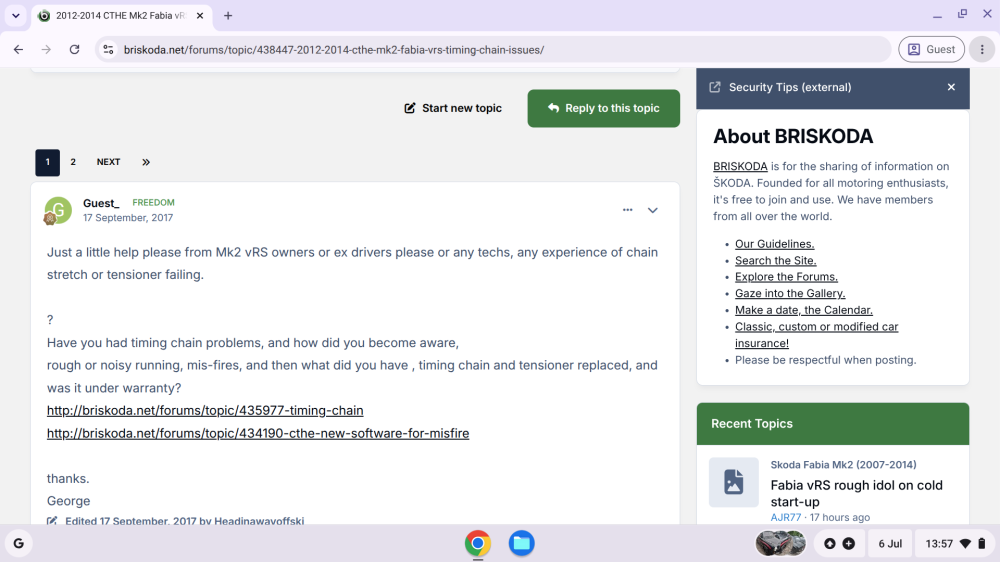Viewport: 1000px width, 562px height.
Task: Open Chrome from the shelf
Action: point(478,544)
